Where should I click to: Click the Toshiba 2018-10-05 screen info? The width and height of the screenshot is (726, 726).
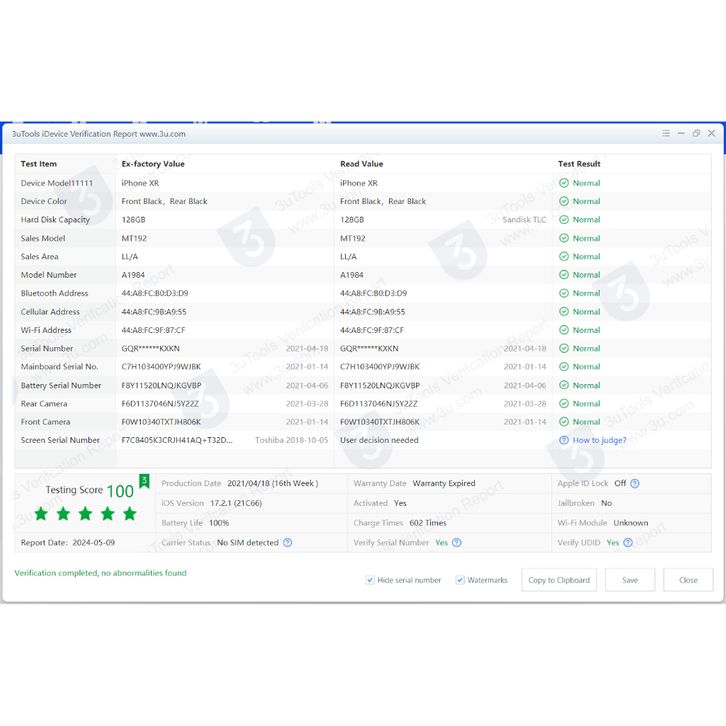pos(292,440)
